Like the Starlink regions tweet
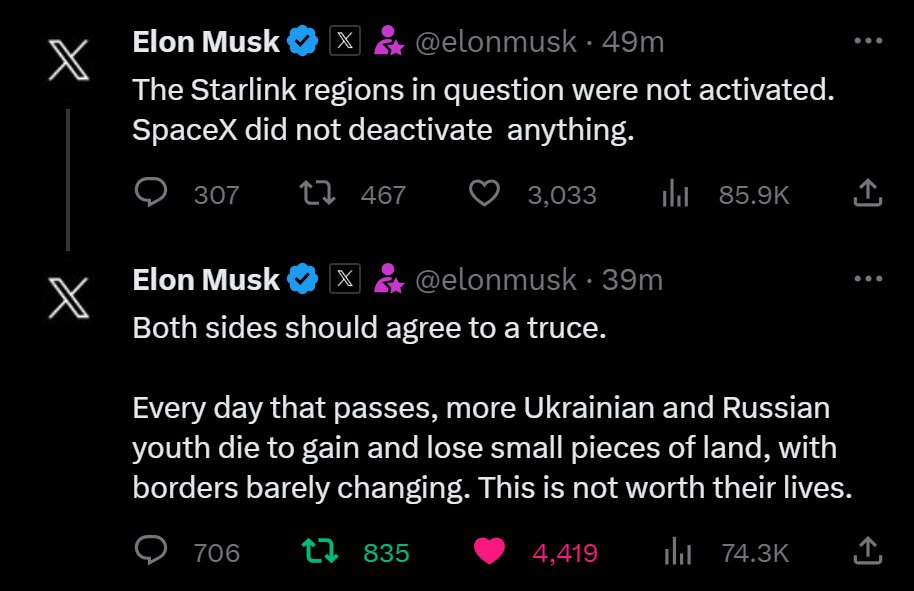The width and height of the screenshot is (914, 591). pos(485,193)
